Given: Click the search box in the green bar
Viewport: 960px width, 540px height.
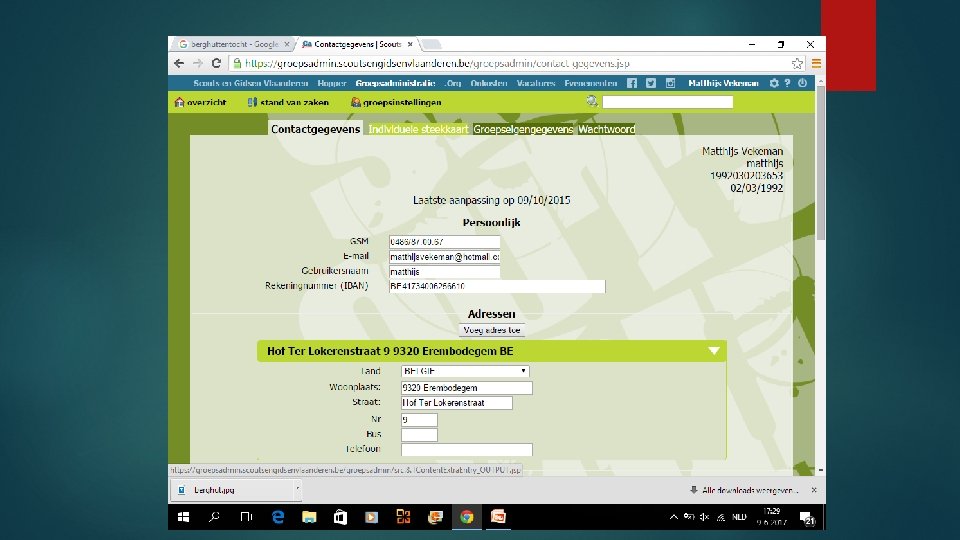Looking at the screenshot, I should click(x=667, y=102).
